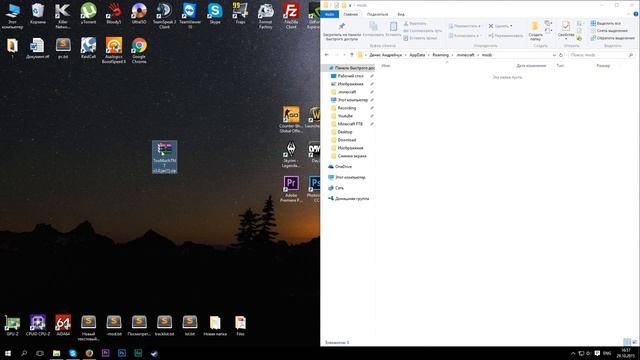
Task: Sort by Дата изменения column header
Action: [531, 65]
